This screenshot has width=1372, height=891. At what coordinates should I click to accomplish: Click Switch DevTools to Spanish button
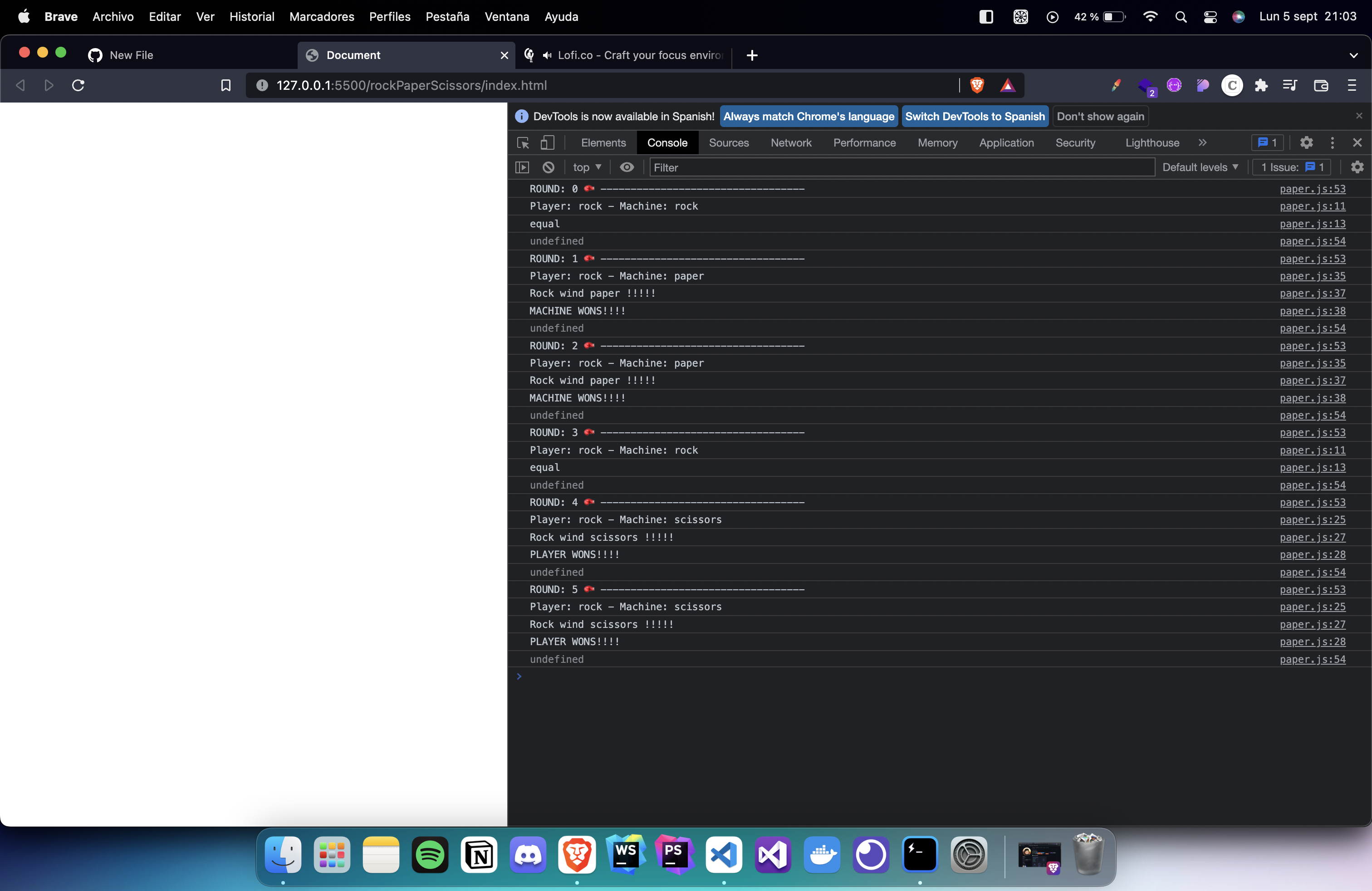point(974,117)
